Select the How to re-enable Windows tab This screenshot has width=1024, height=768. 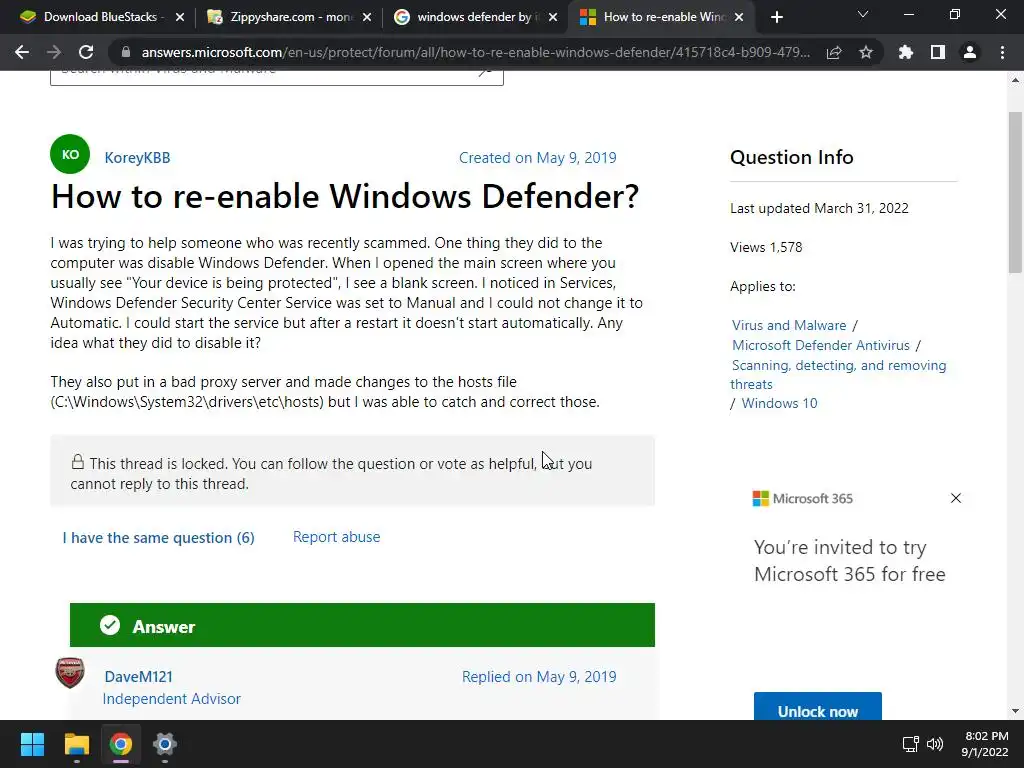pyautogui.click(x=662, y=17)
